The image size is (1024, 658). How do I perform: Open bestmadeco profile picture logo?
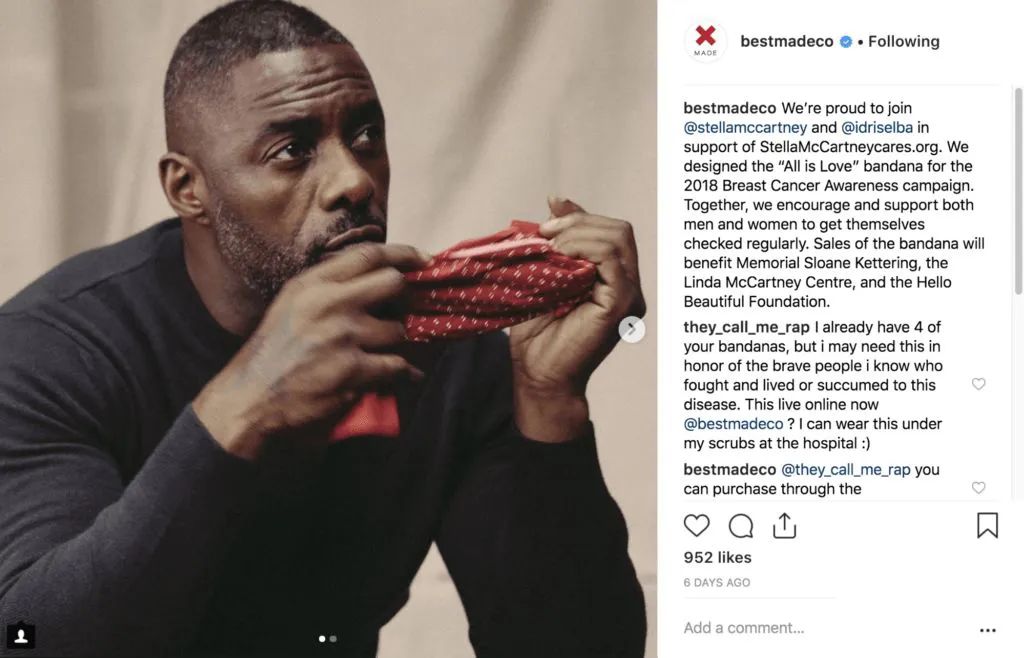[705, 41]
